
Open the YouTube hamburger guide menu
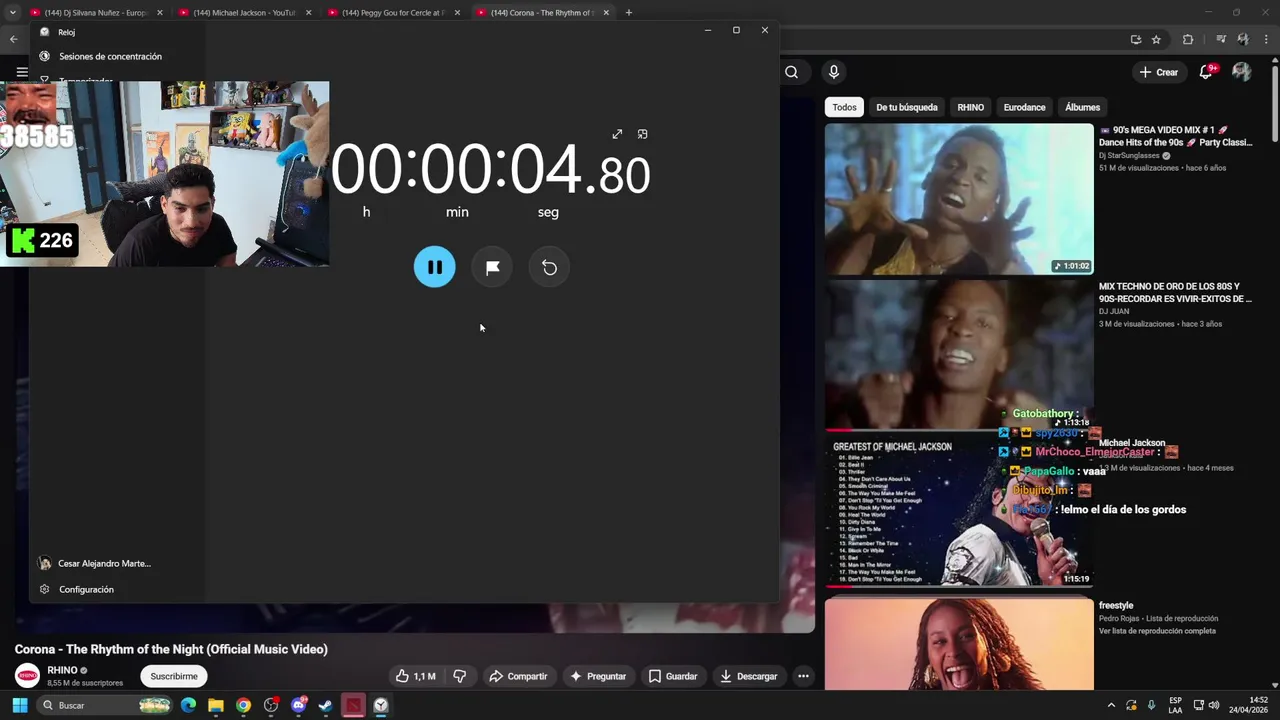click(x=22, y=72)
